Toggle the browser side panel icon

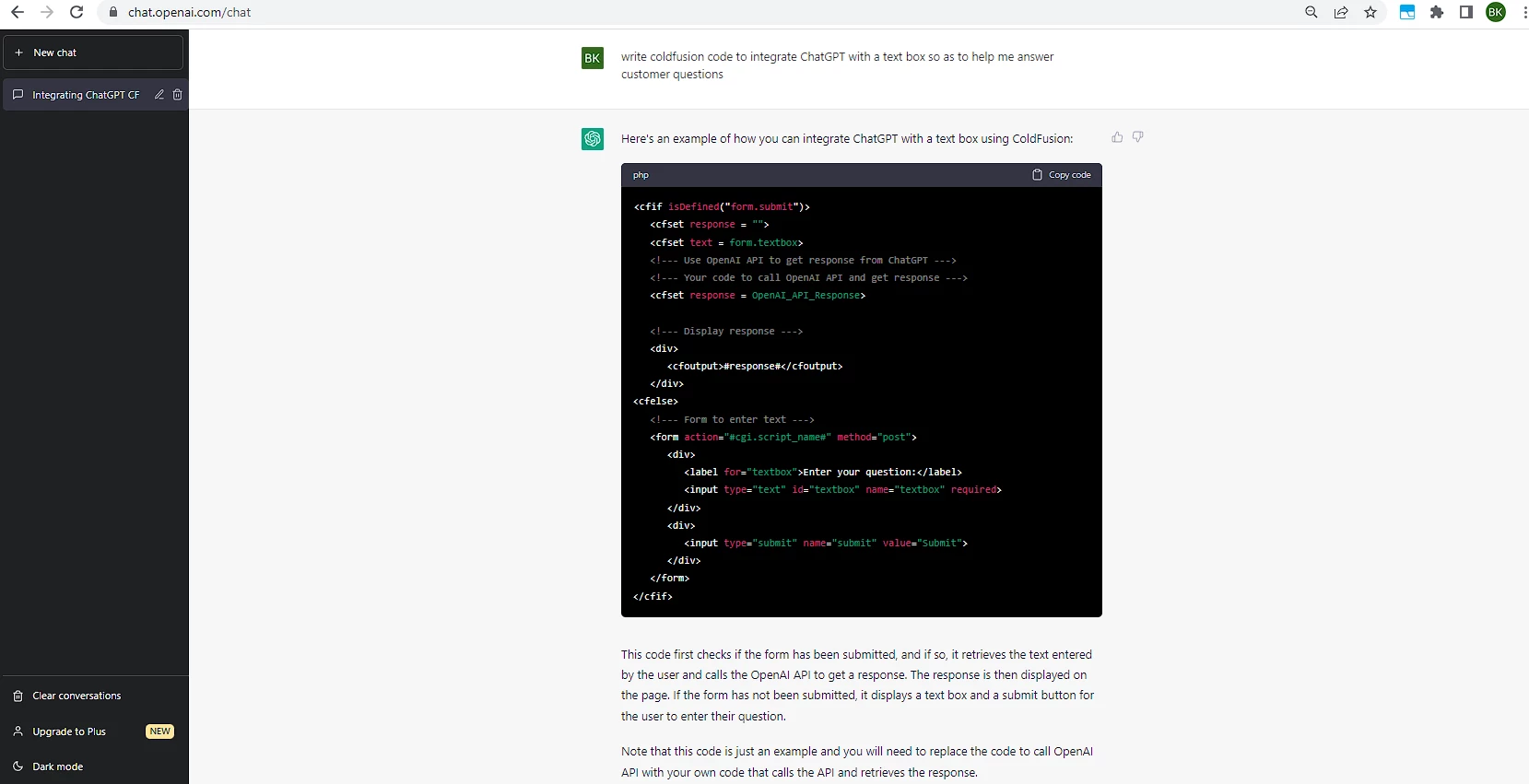1466,12
